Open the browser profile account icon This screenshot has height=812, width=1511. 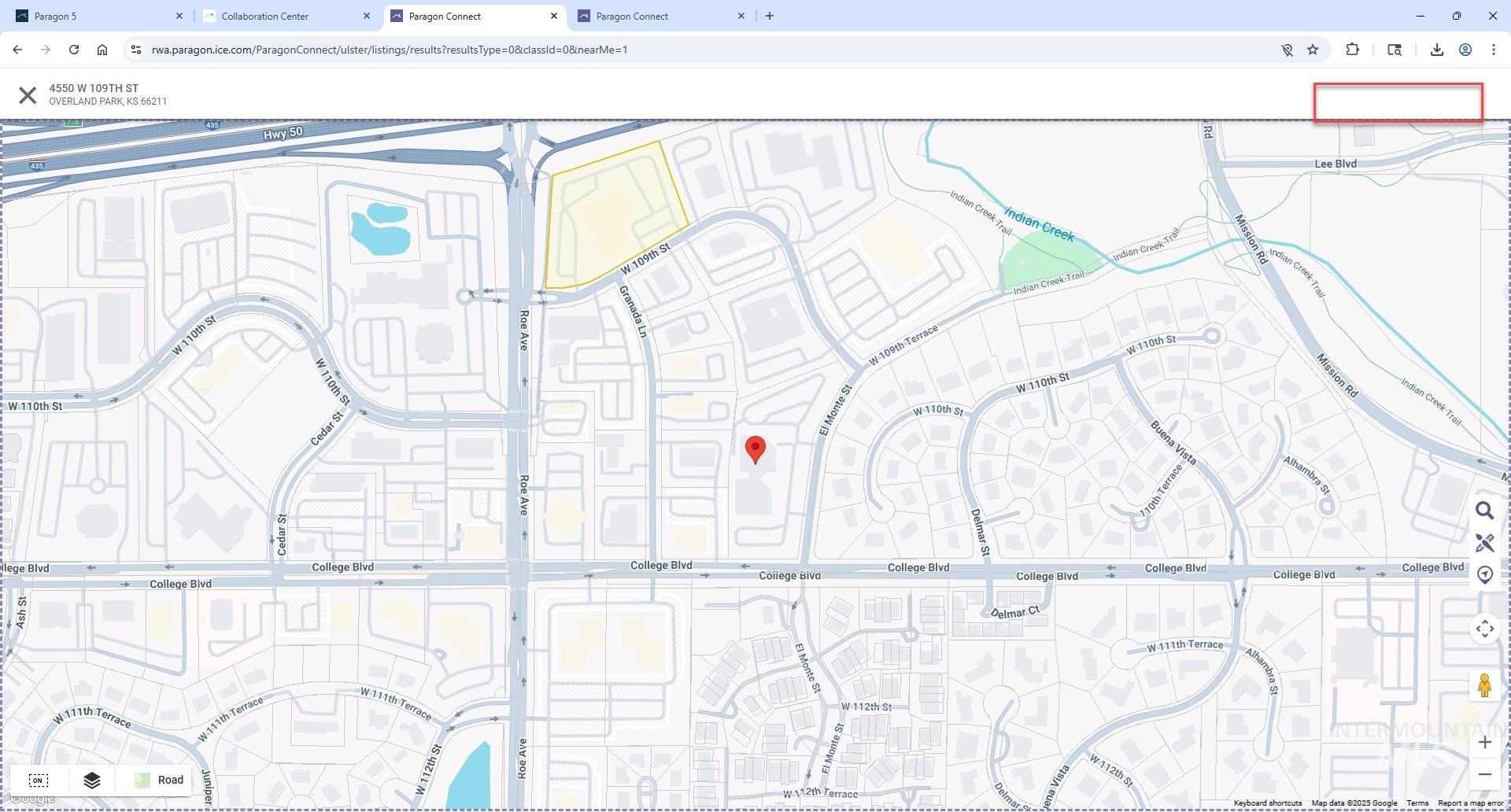click(1465, 50)
